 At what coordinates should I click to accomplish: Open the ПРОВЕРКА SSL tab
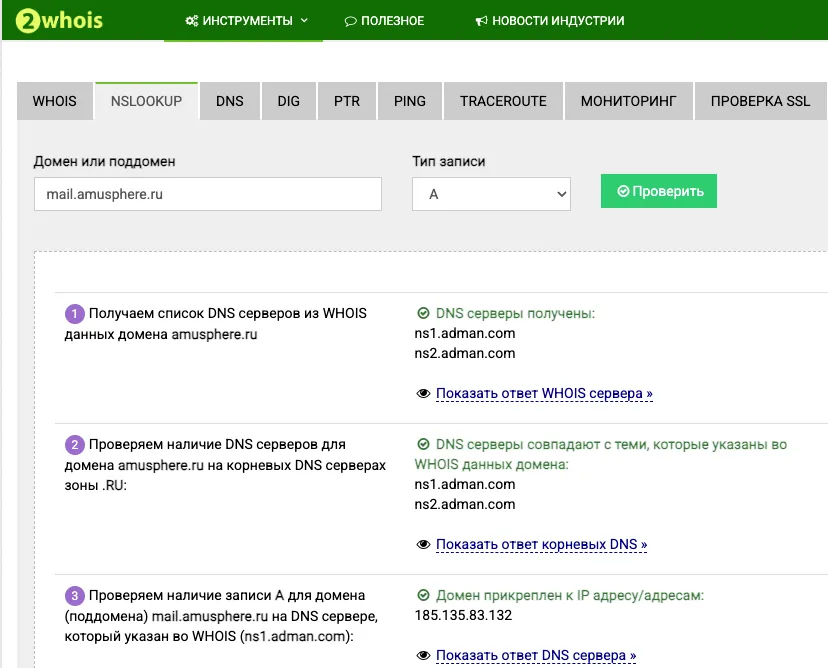[x=760, y=101]
